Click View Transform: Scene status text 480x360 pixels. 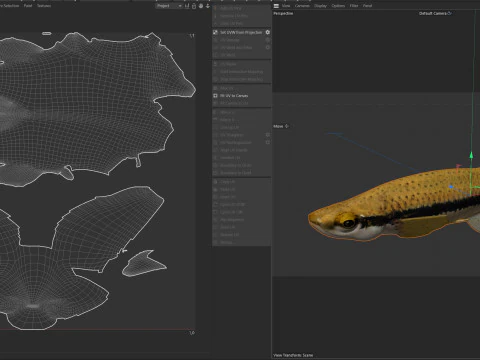tap(293, 355)
